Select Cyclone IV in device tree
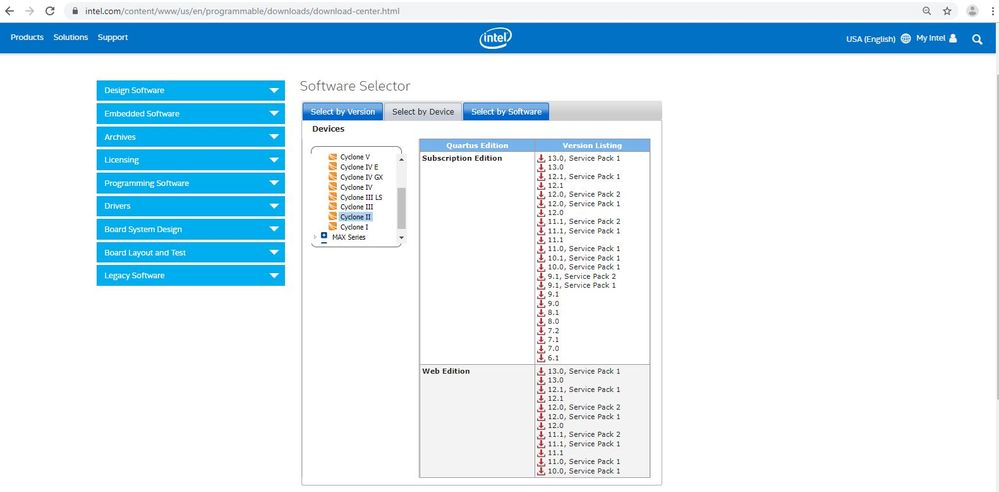Image resolution: width=999 pixels, height=492 pixels. 356,187
